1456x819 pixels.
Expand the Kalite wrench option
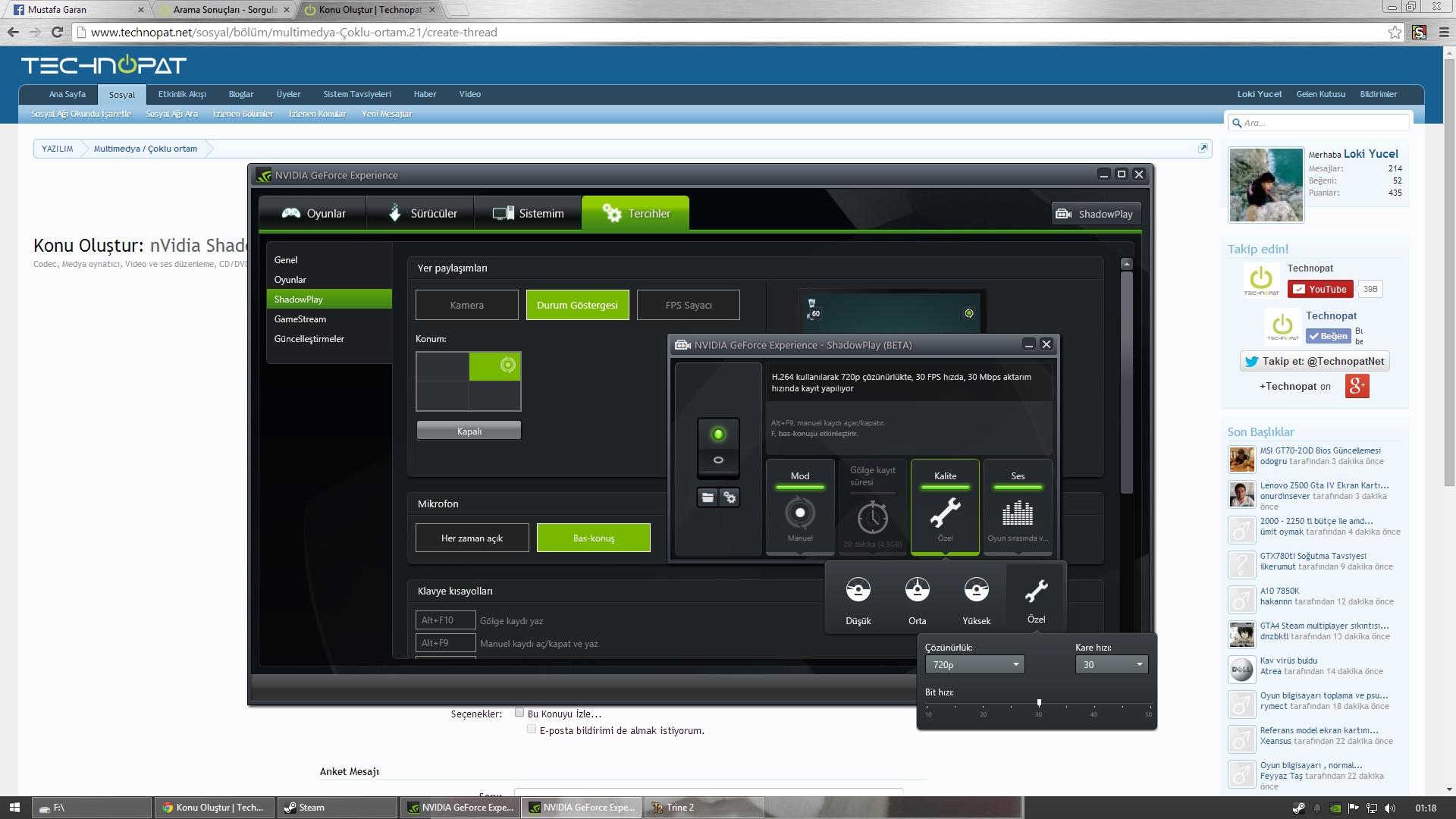945,507
